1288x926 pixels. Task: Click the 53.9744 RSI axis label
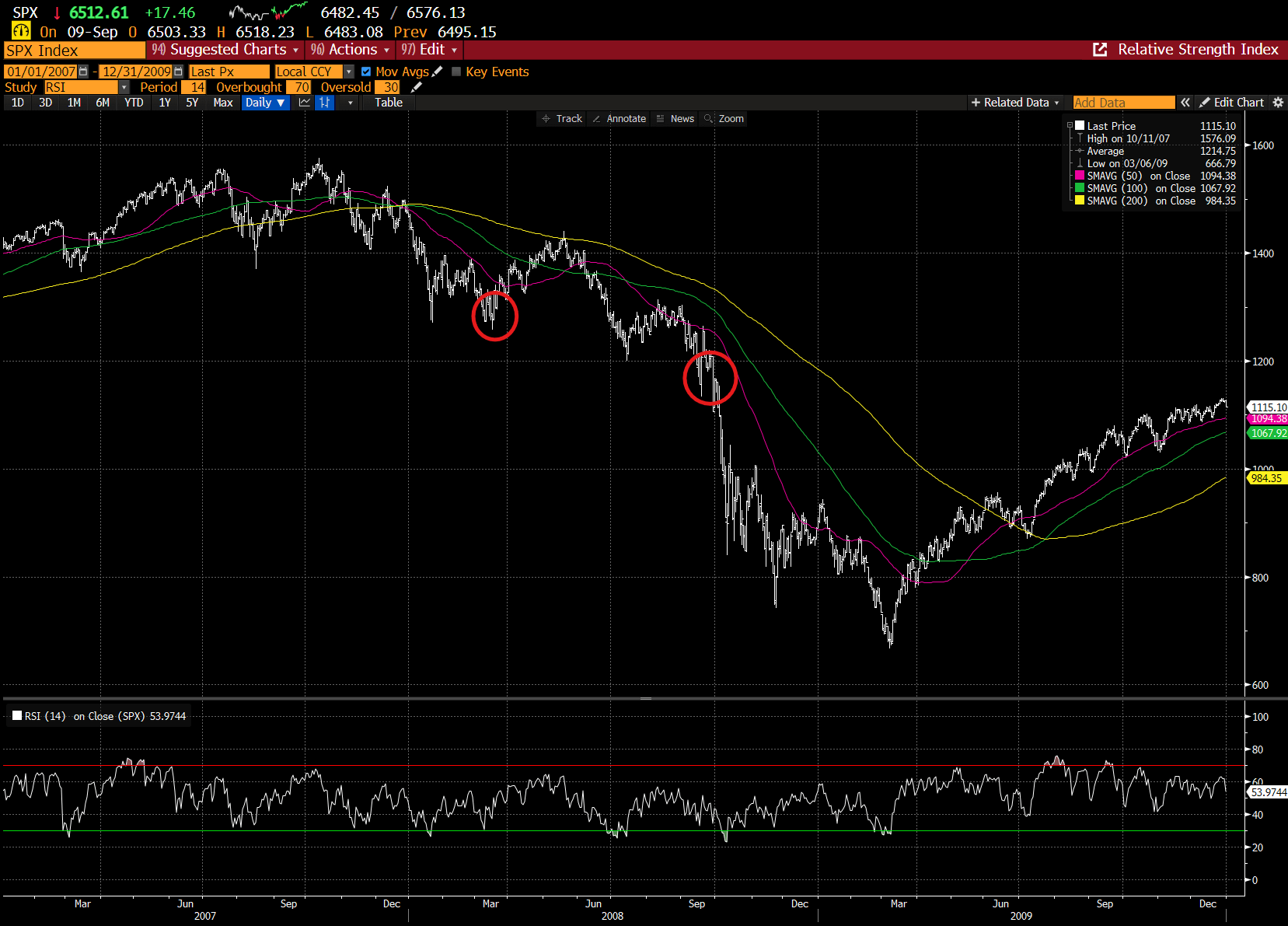click(1268, 792)
